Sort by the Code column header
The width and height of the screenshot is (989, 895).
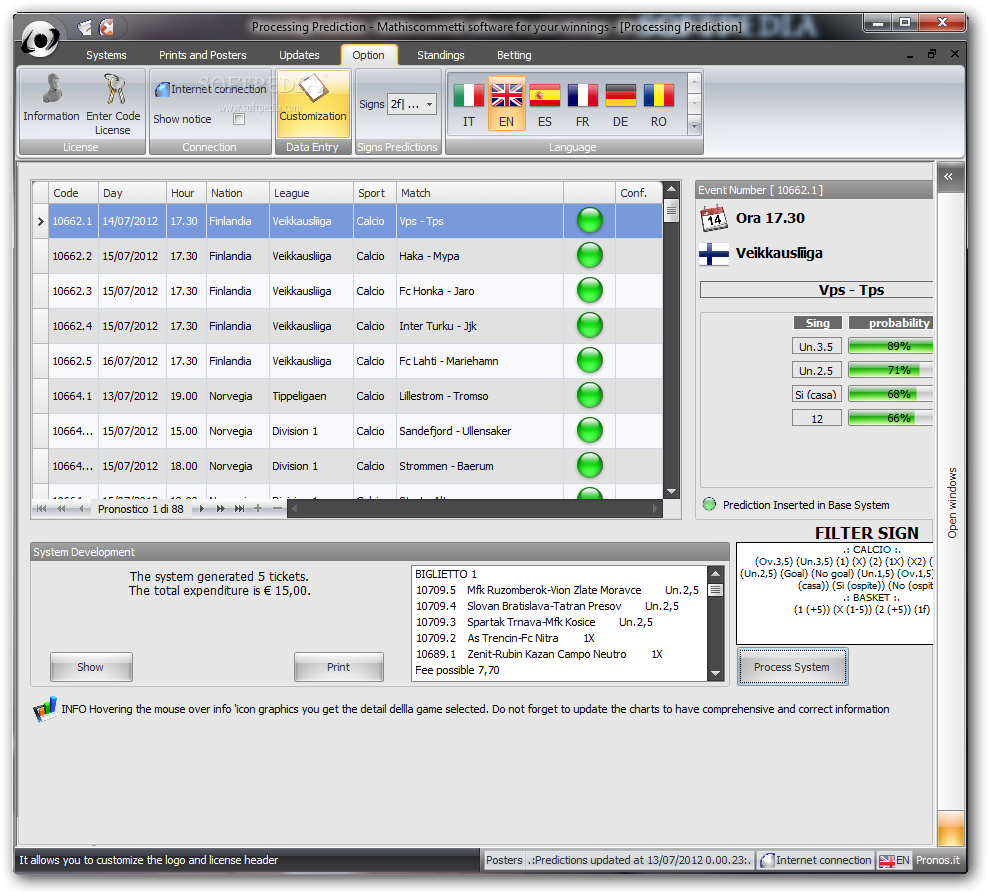(x=74, y=193)
